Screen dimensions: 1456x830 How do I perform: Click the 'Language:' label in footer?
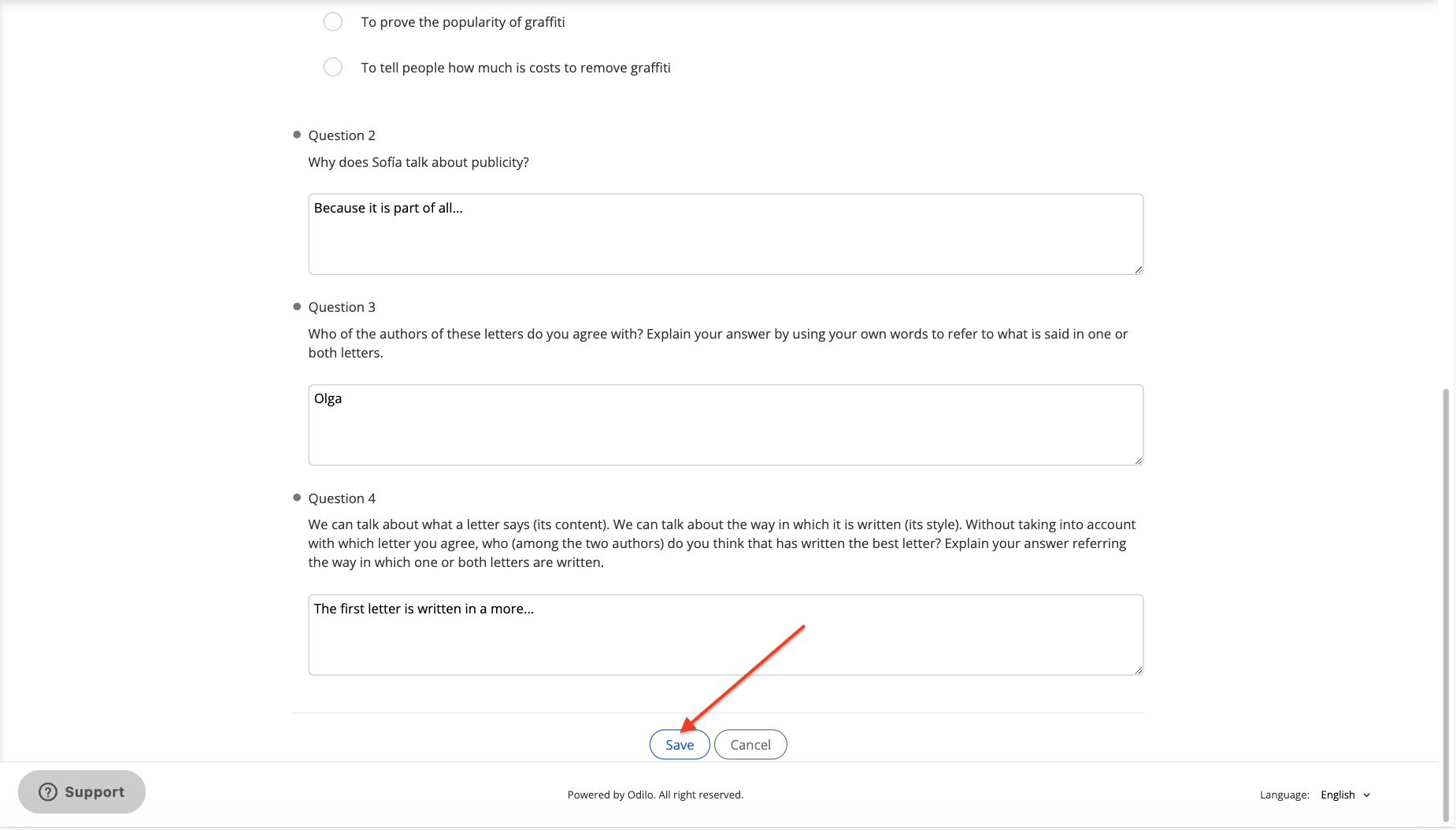coord(1284,795)
